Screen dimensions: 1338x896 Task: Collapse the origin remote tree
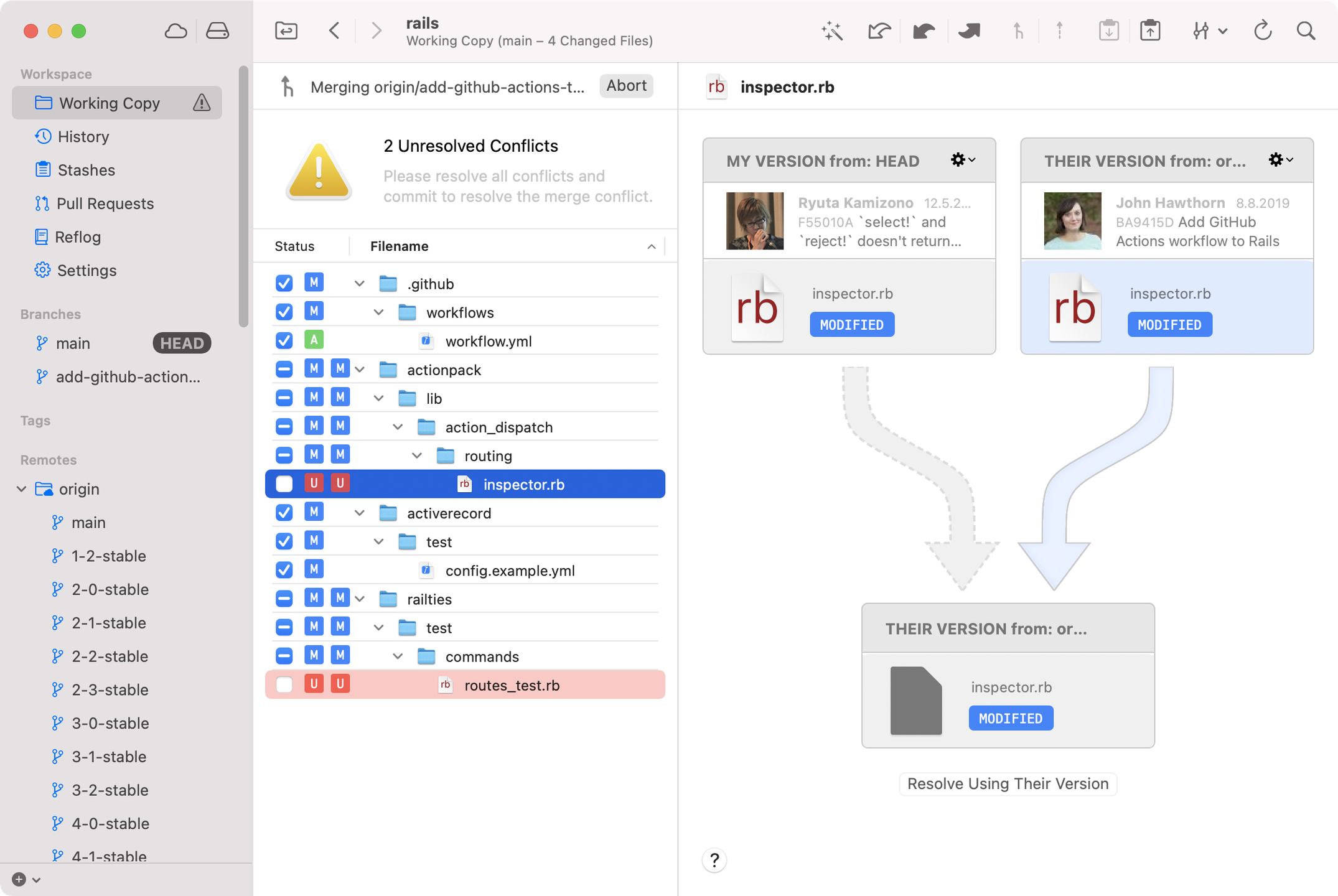[22, 489]
